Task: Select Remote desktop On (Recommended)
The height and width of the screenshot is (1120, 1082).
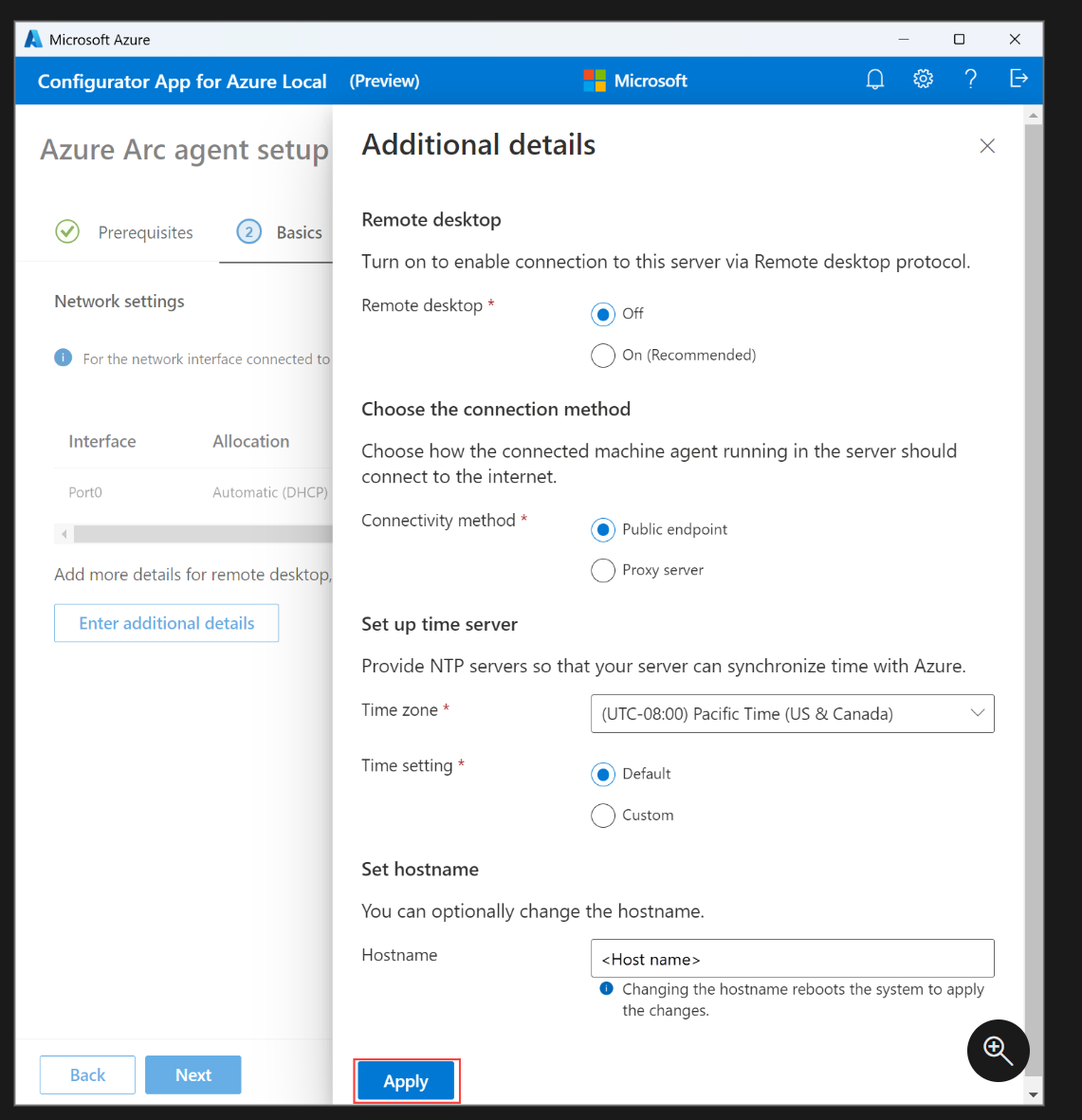Action: click(603, 355)
